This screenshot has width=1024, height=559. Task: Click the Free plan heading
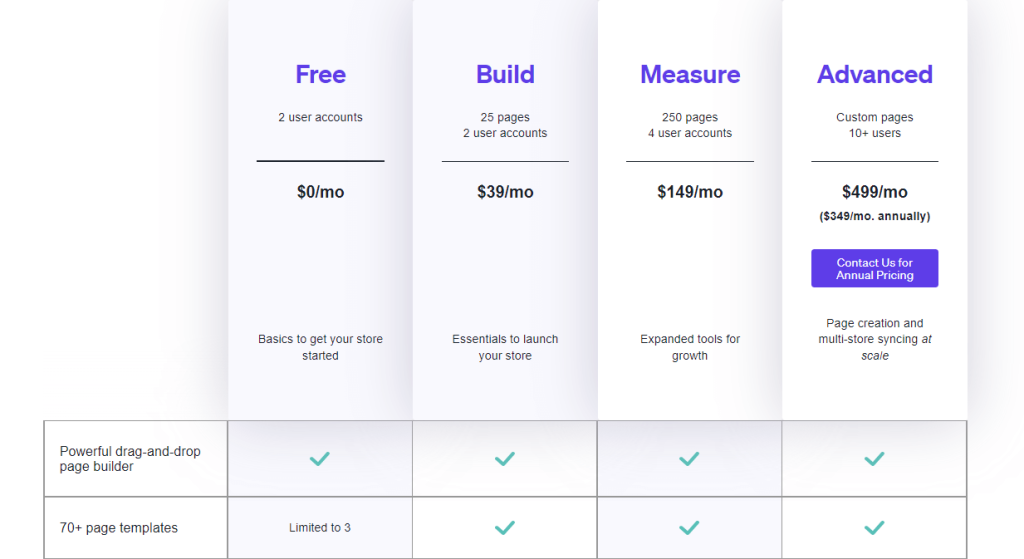coord(320,75)
